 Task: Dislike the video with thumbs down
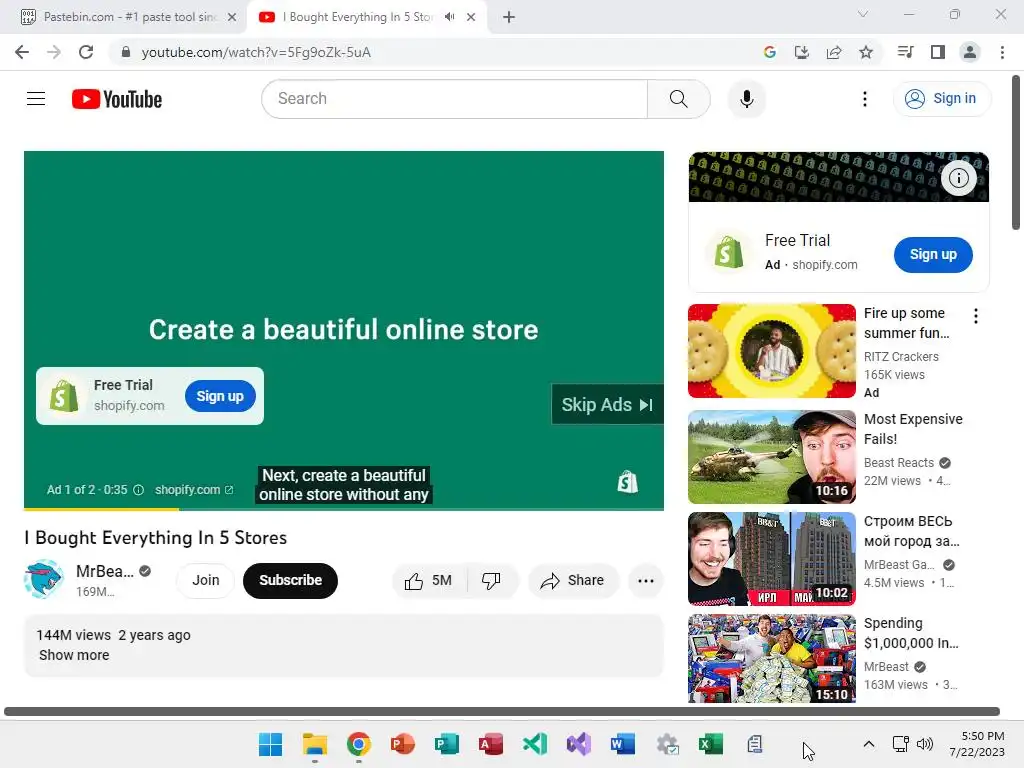click(491, 581)
